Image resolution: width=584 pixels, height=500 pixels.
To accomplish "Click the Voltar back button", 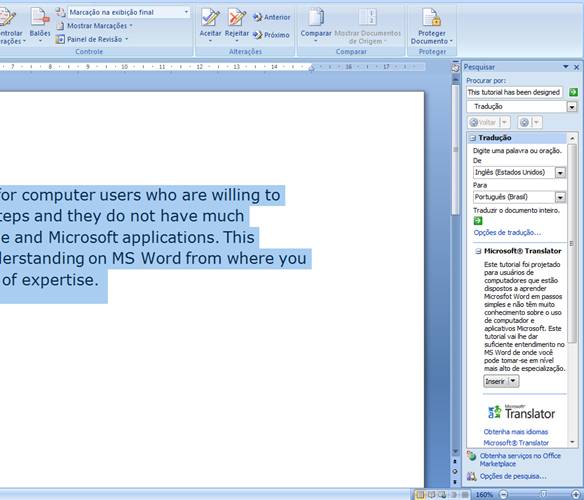I will tap(483, 122).
